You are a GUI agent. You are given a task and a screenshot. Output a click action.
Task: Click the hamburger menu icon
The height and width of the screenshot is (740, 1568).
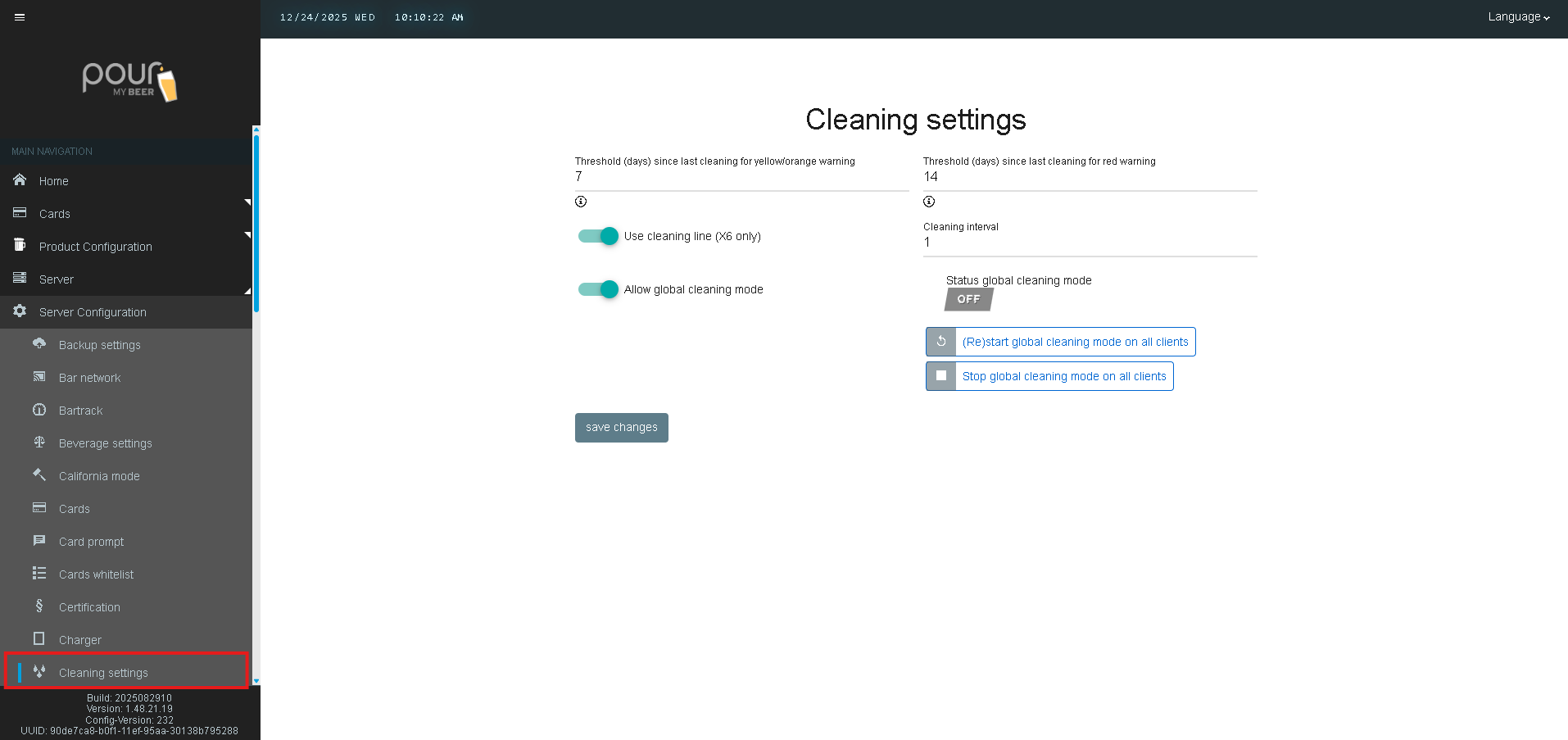(20, 17)
